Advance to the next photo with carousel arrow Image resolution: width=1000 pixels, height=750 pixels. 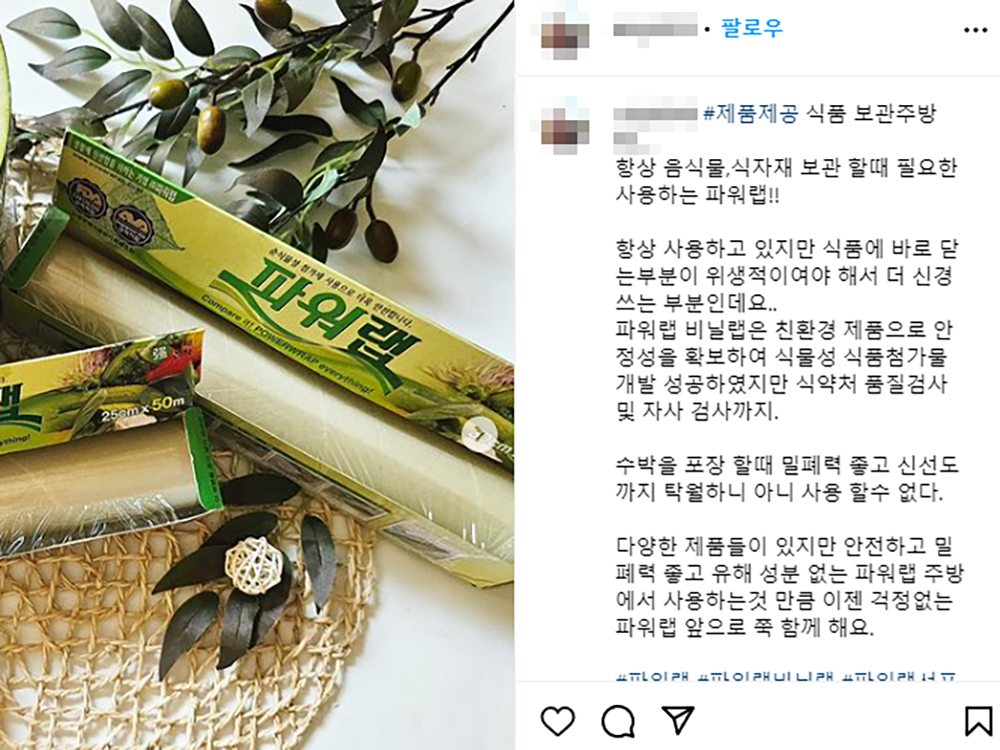click(x=480, y=435)
